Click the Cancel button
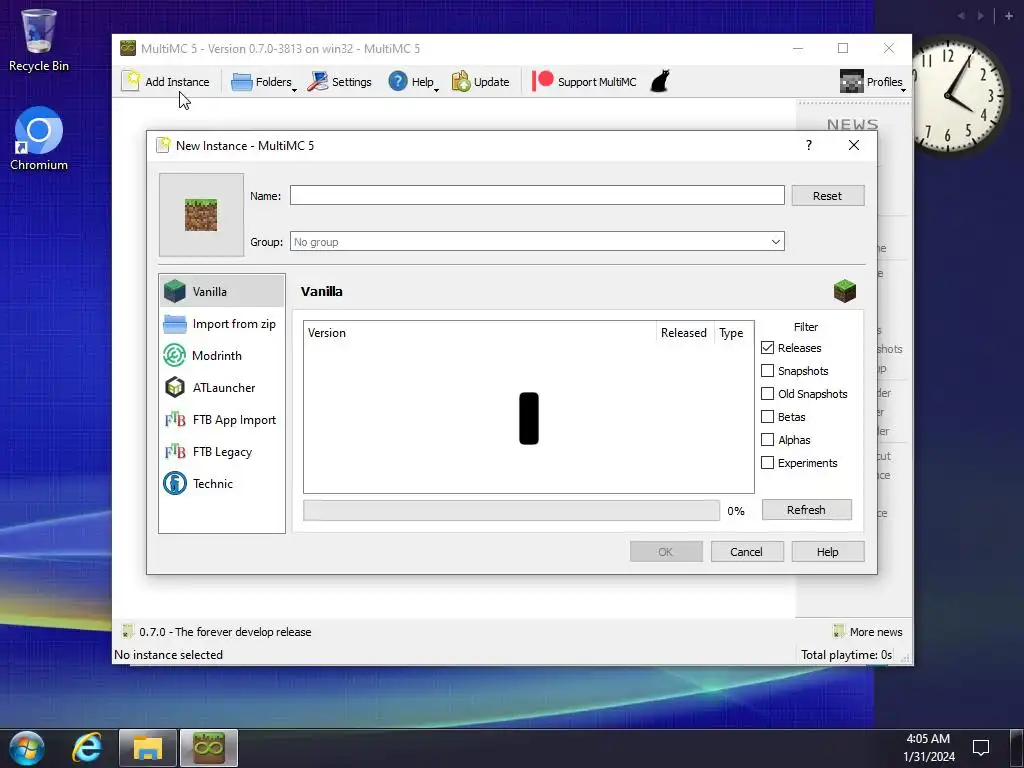Image resolution: width=1024 pixels, height=768 pixels. click(x=746, y=552)
